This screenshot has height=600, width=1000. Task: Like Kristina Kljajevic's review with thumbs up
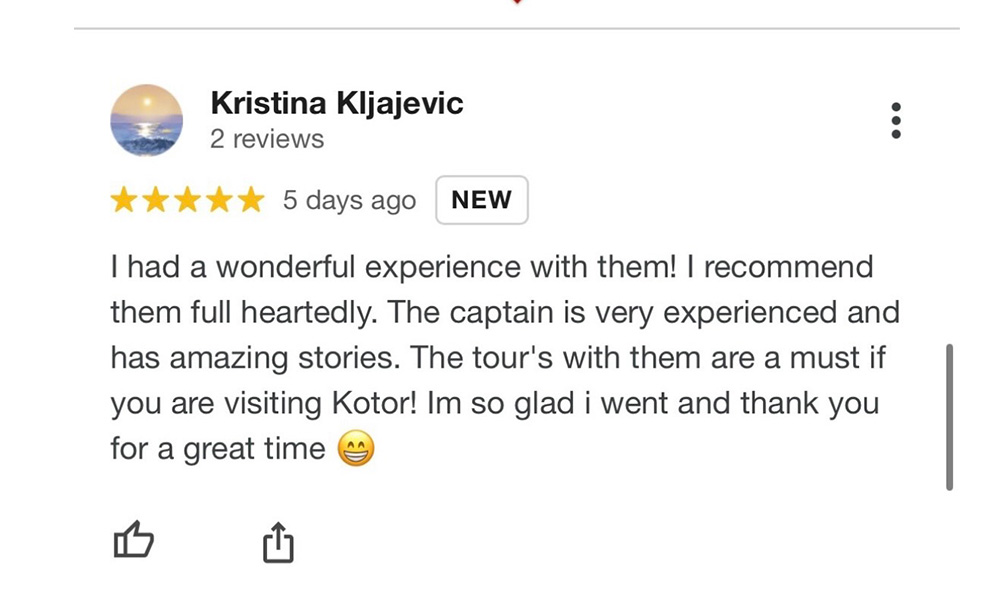[x=133, y=543]
